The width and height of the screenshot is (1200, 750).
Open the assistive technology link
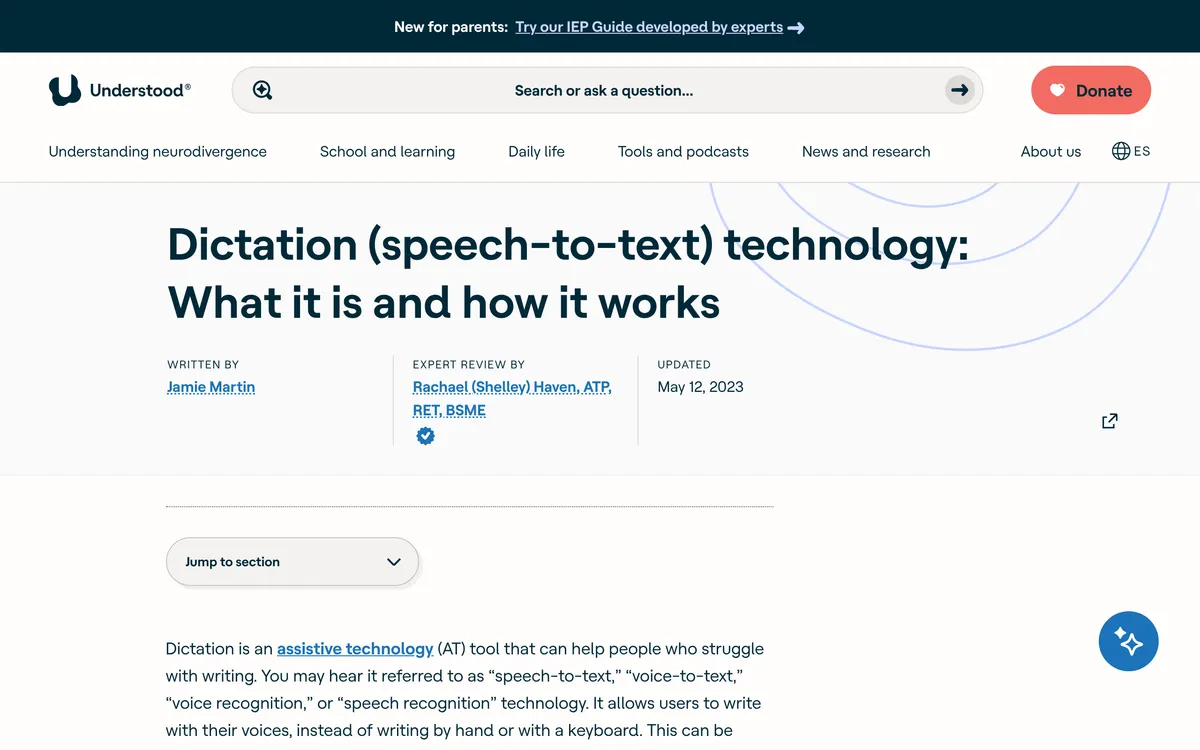pos(355,648)
